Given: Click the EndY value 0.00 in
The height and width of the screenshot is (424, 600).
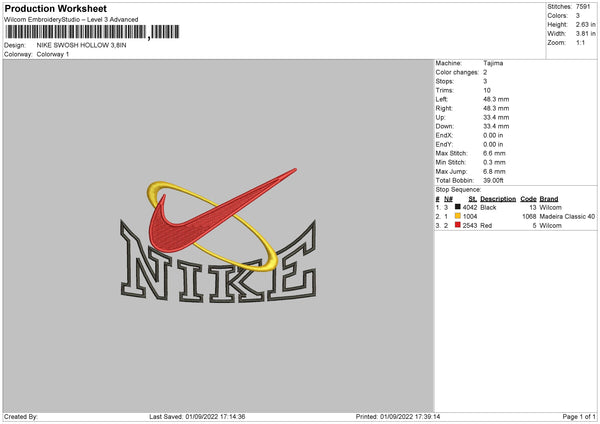Looking at the screenshot, I should point(493,145).
